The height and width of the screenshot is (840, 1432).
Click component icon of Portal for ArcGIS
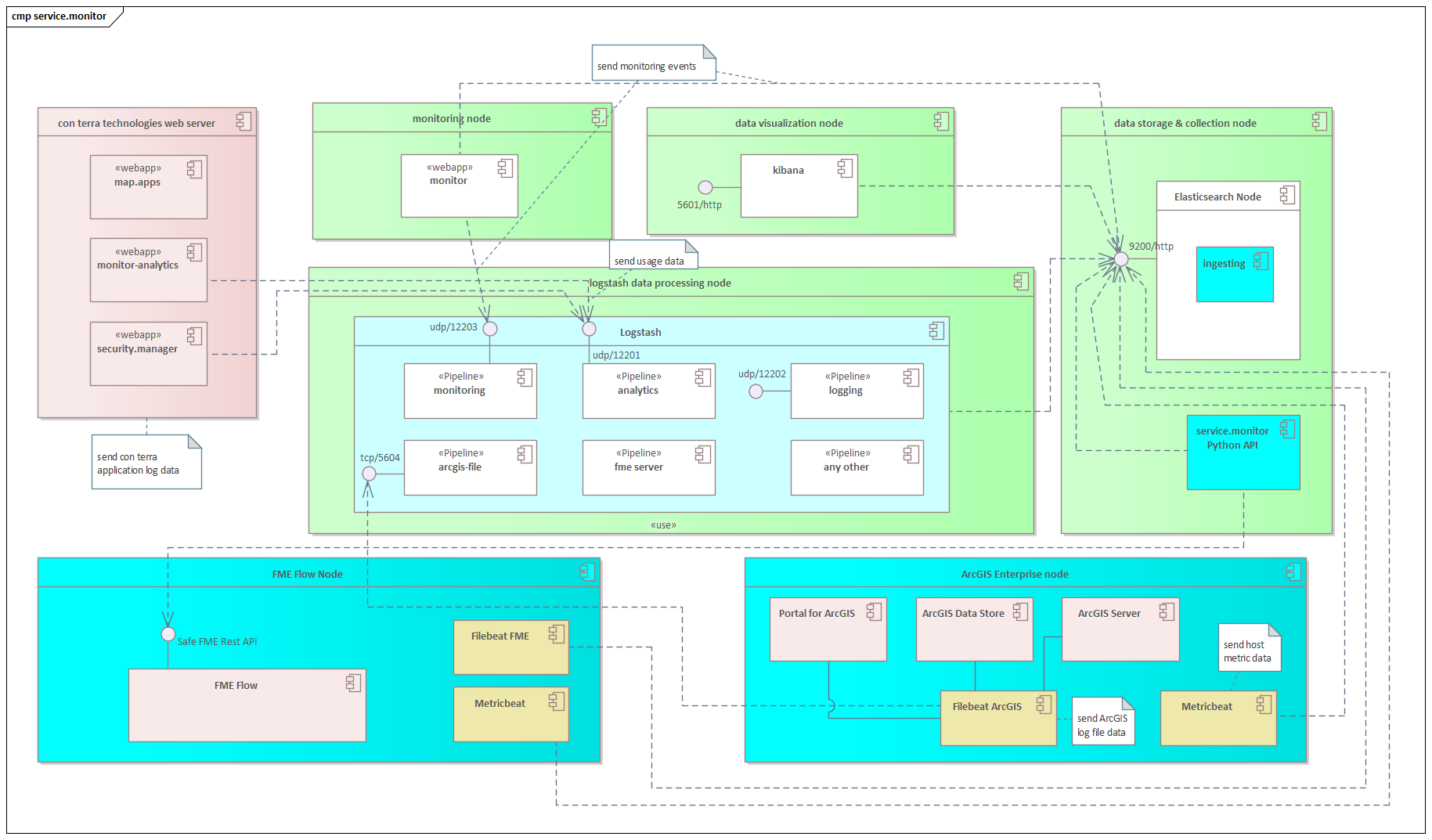[874, 611]
